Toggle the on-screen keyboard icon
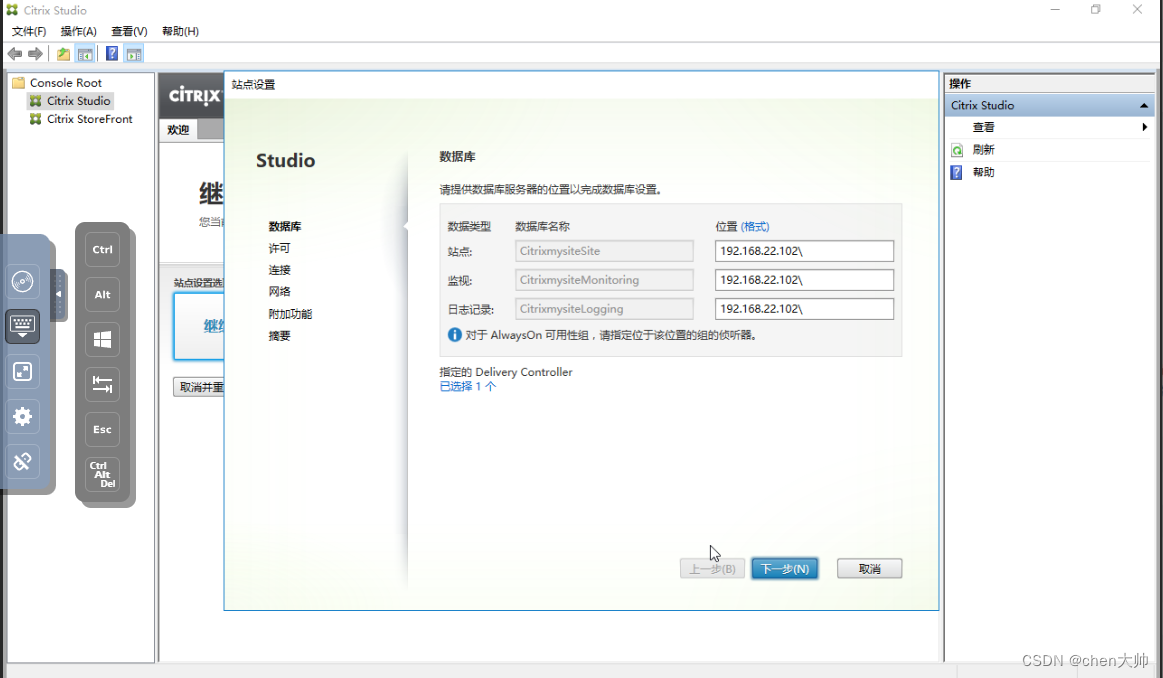The image size is (1163, 678). (x=22, y=326)
